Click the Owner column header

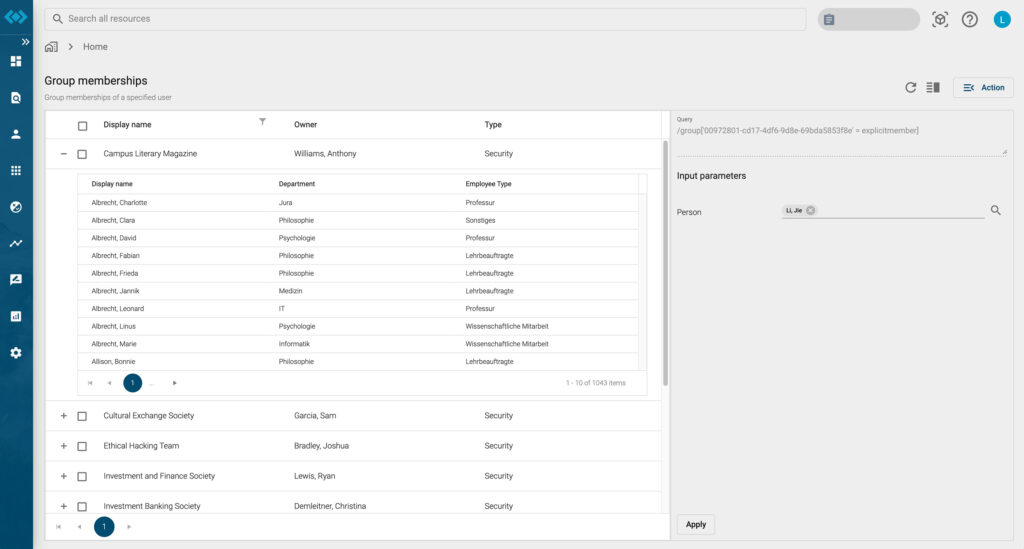point(305,125)
